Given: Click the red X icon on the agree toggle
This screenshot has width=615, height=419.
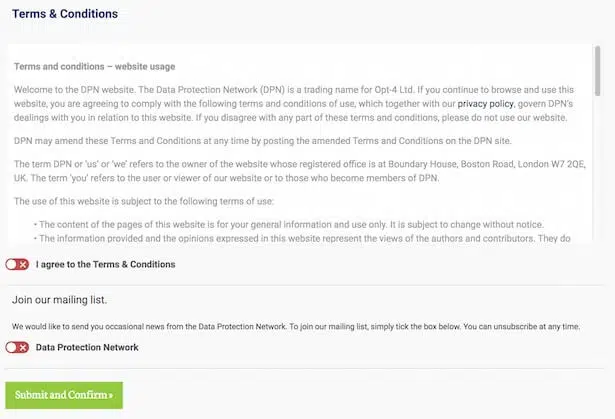Looking at the screenshot, I should [x=22, y=265].
